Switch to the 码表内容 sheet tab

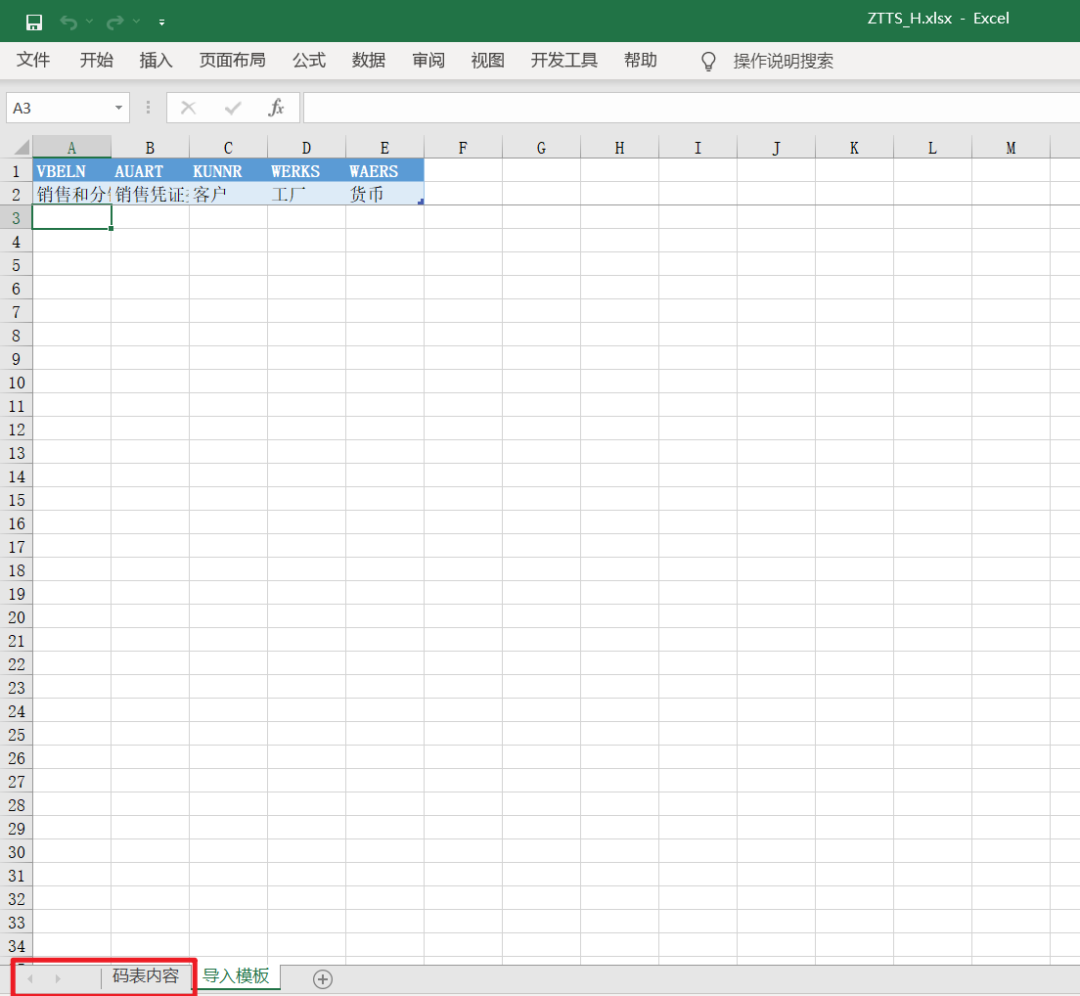(145, 976)
